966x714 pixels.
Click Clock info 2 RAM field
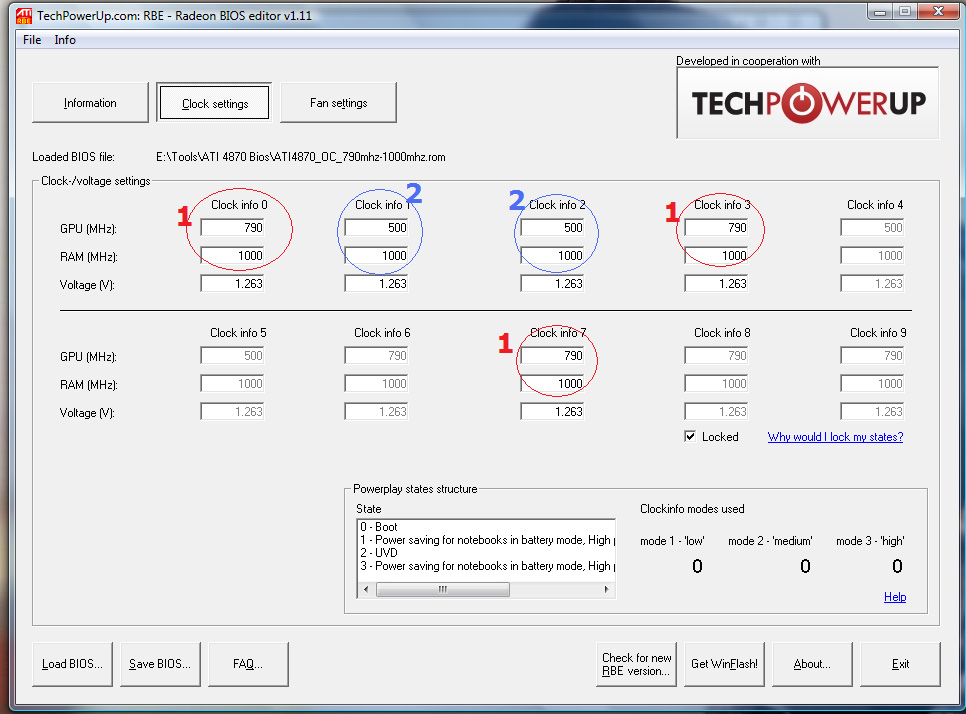click(553, 256)
